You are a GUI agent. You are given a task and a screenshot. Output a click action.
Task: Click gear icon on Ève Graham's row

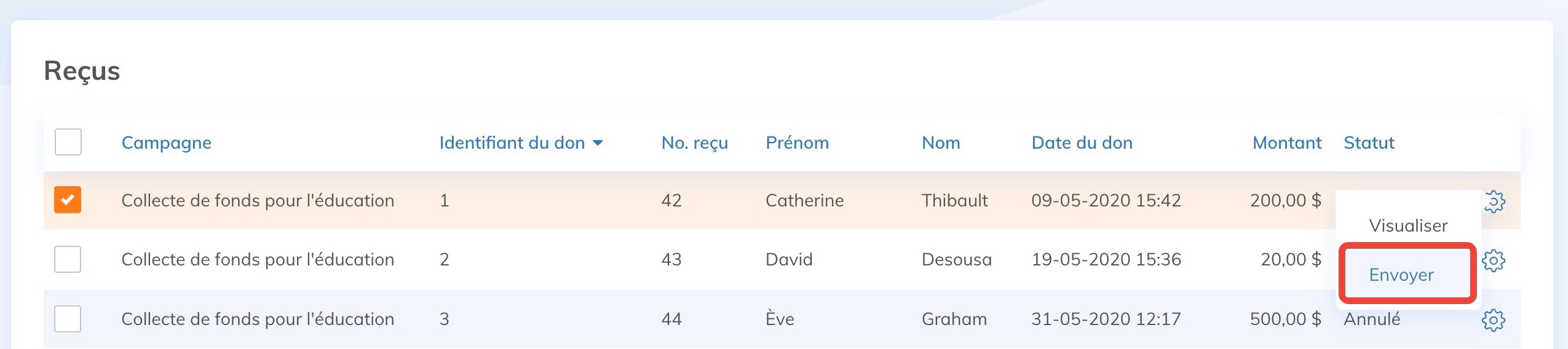1494,320
